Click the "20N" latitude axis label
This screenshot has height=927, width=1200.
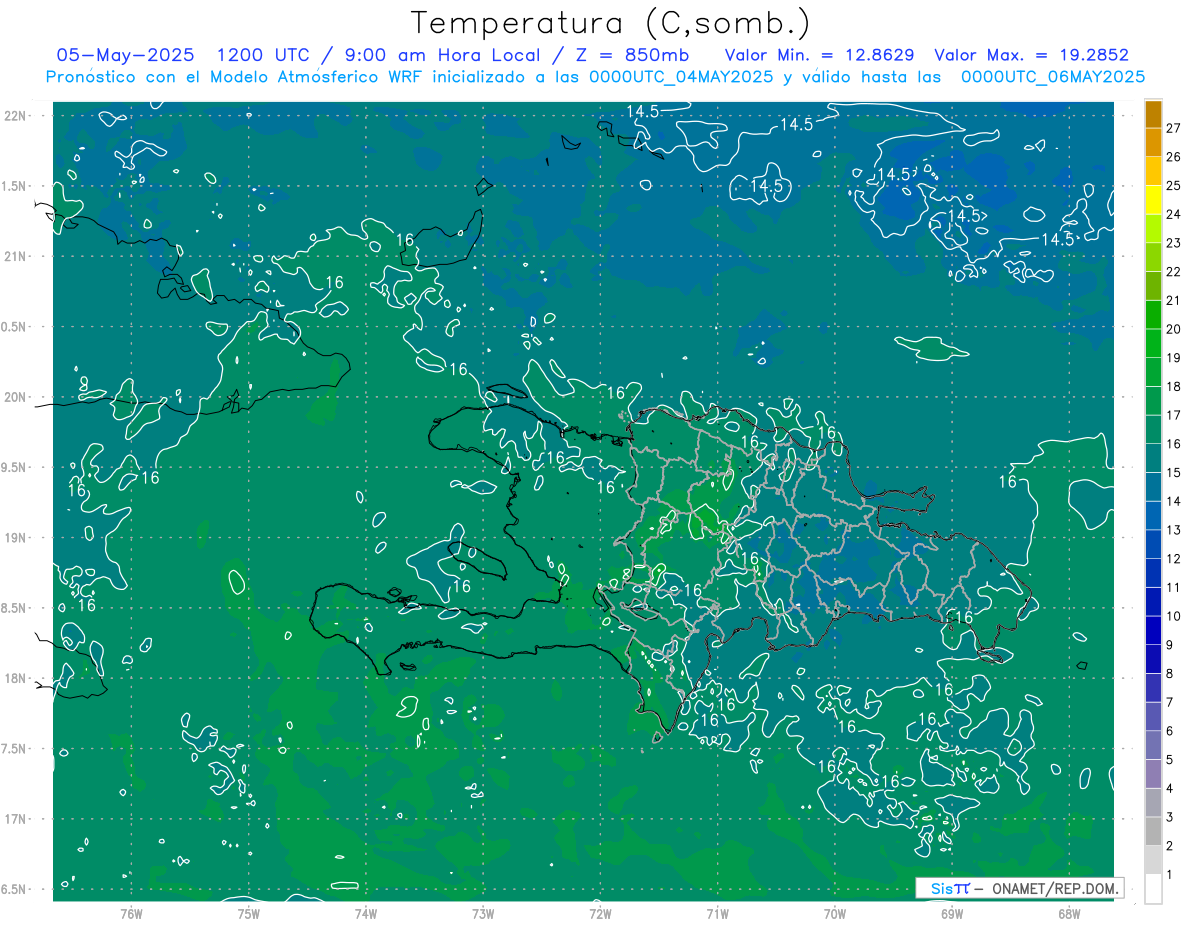pyautogui.click(x=17, y=397)
